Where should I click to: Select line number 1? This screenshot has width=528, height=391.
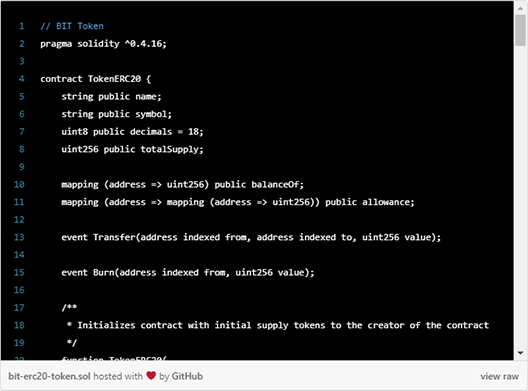[22, 26]
